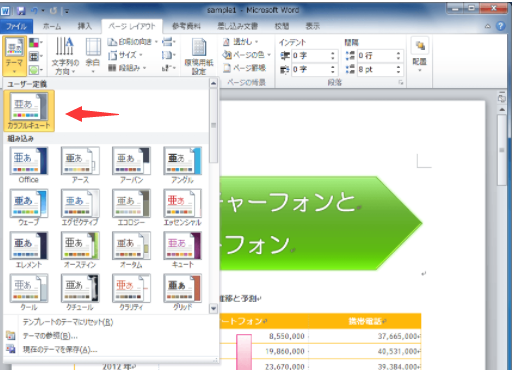514x373 pixels.
Task: Click the Redo icon in quick access toolbar
Action: click(53, 11)
